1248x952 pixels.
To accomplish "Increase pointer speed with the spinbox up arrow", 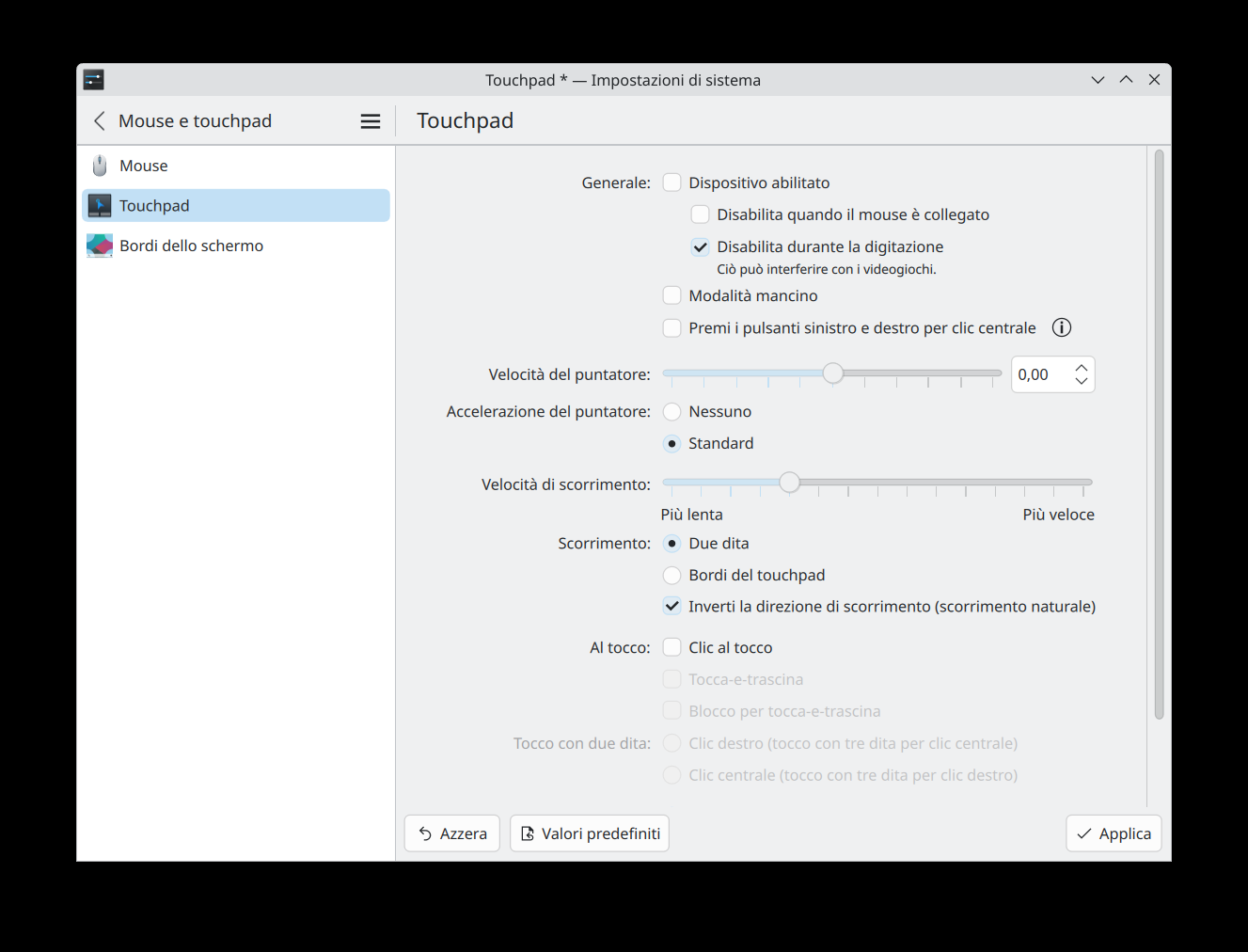I will tap(1082, 368).
